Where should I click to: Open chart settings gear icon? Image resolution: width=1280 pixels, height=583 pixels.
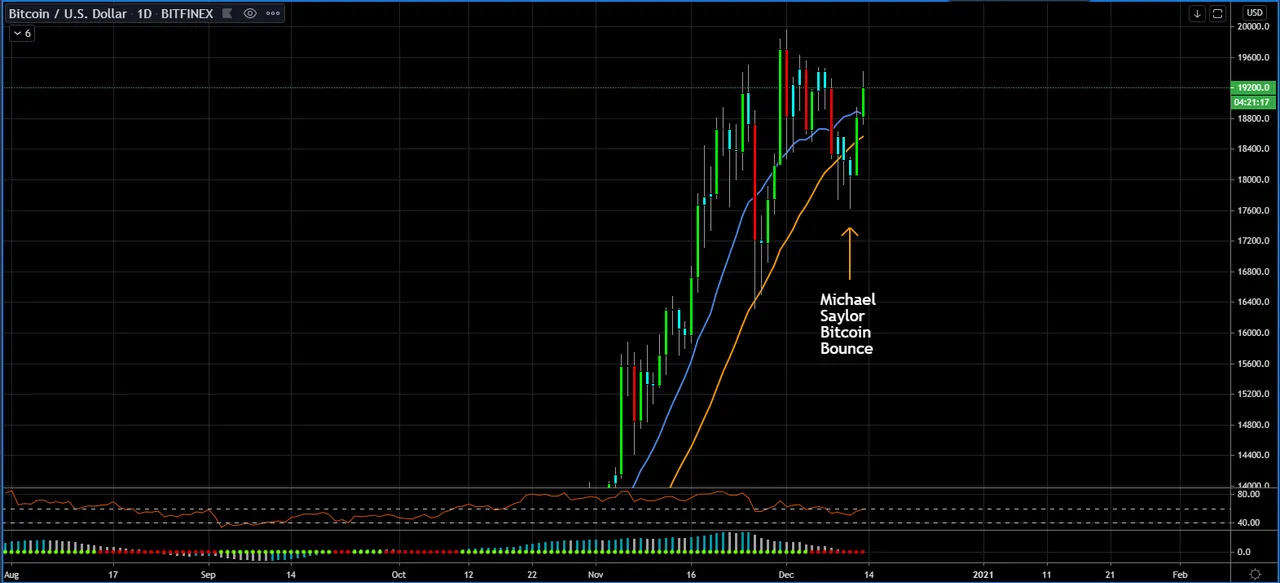point(1254,574)
